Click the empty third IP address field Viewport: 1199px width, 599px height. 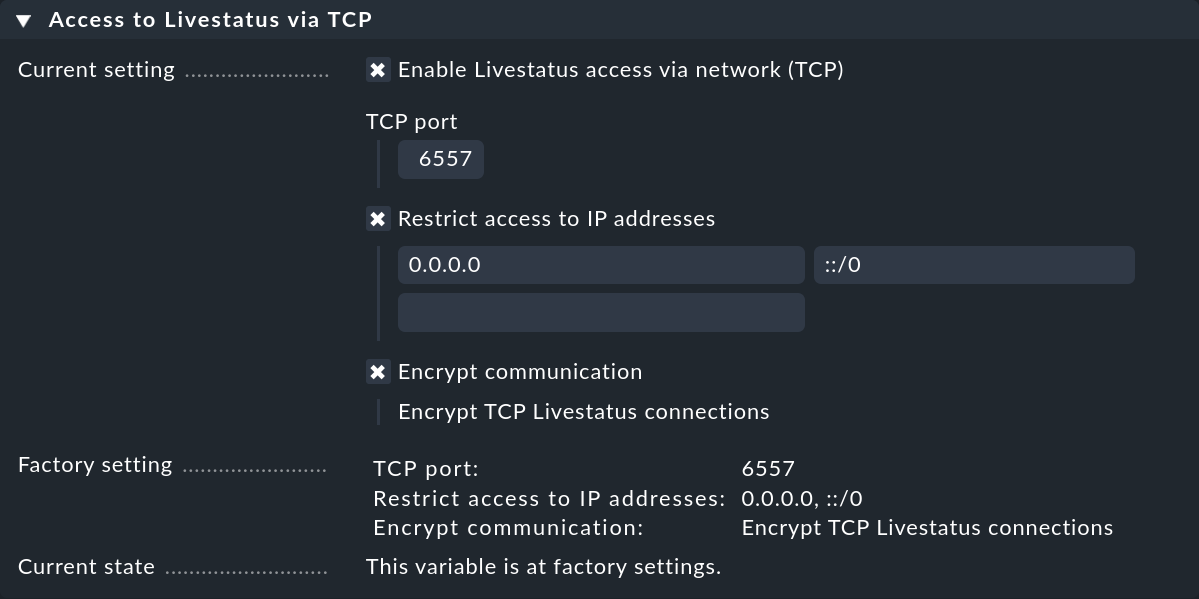pyautogui.click(x=600, y=311)
